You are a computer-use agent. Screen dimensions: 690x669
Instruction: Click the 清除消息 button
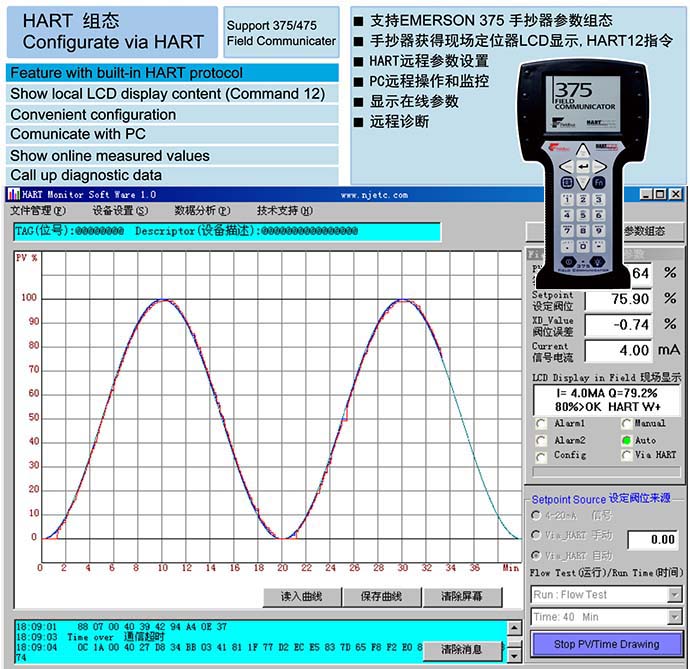coord(462,650)
